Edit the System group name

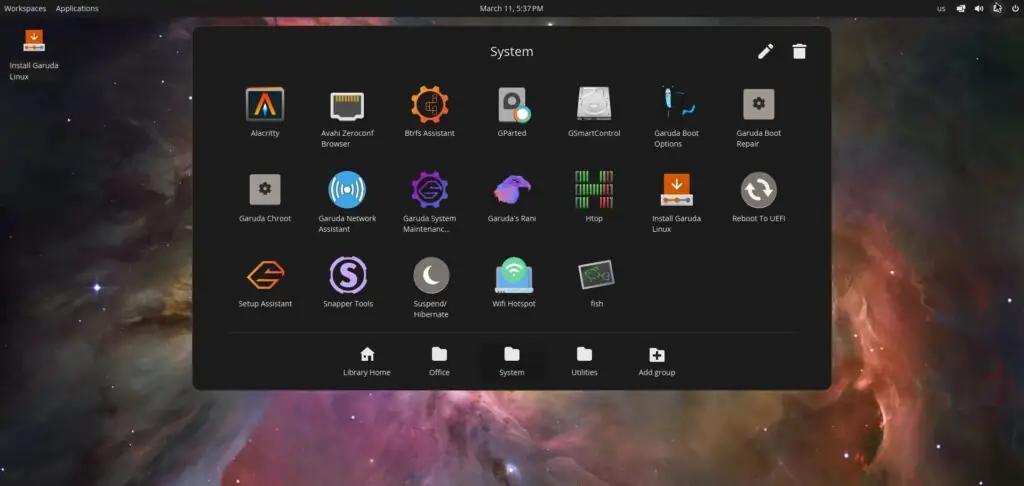[x=765, y=51]
